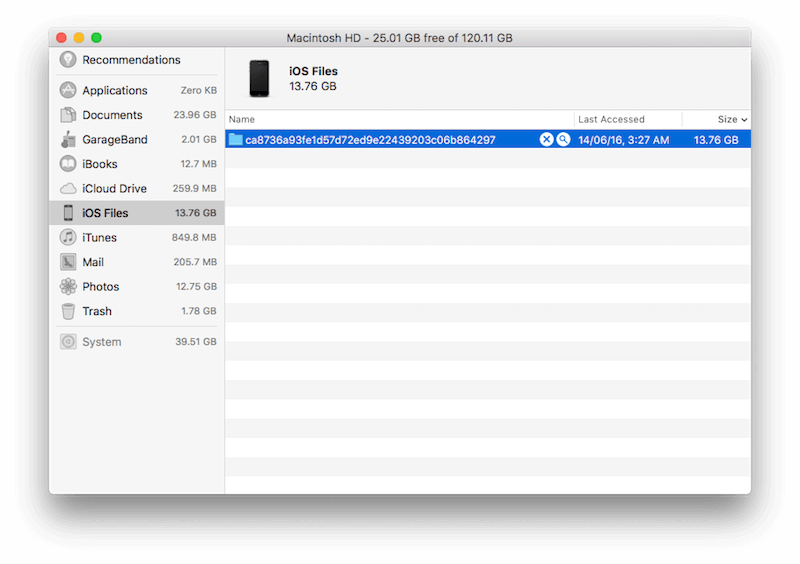Screen dimensions: 800x564
Task: Choose the System sidebar entry
Action: coord(102,342)
